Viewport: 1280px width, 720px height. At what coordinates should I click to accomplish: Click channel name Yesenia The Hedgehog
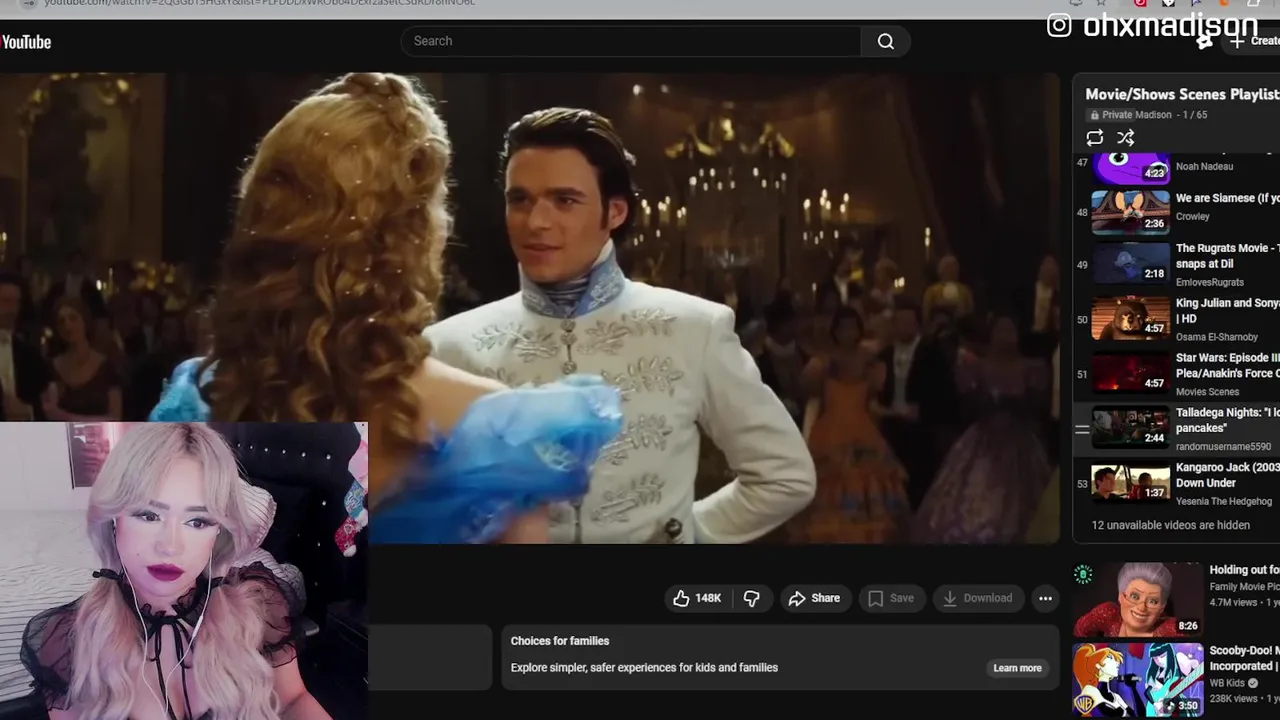point(1223,501)
